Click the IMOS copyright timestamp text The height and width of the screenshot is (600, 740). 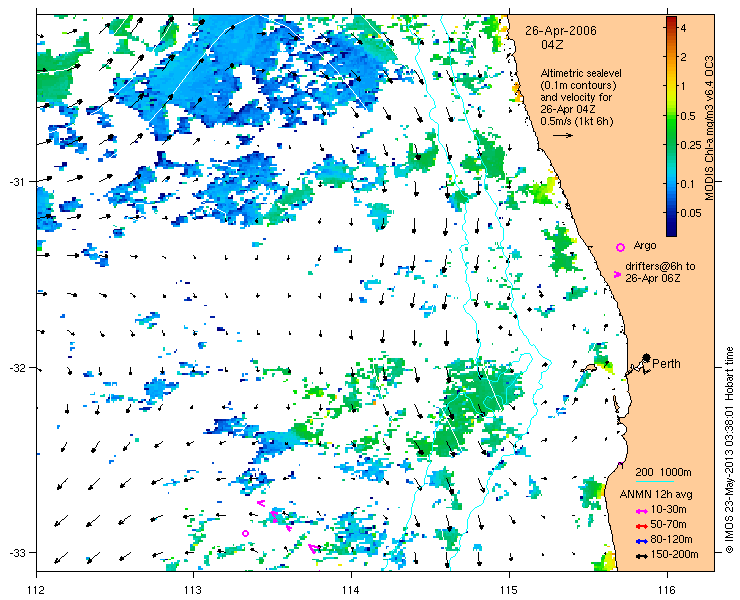tap(730, 450)
